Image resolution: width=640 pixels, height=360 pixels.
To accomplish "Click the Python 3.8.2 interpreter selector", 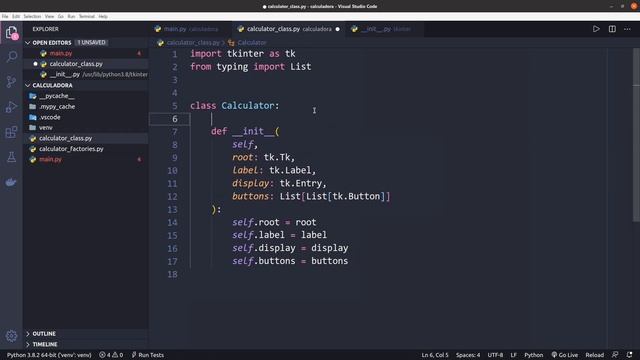I will [x=49, y=355].
